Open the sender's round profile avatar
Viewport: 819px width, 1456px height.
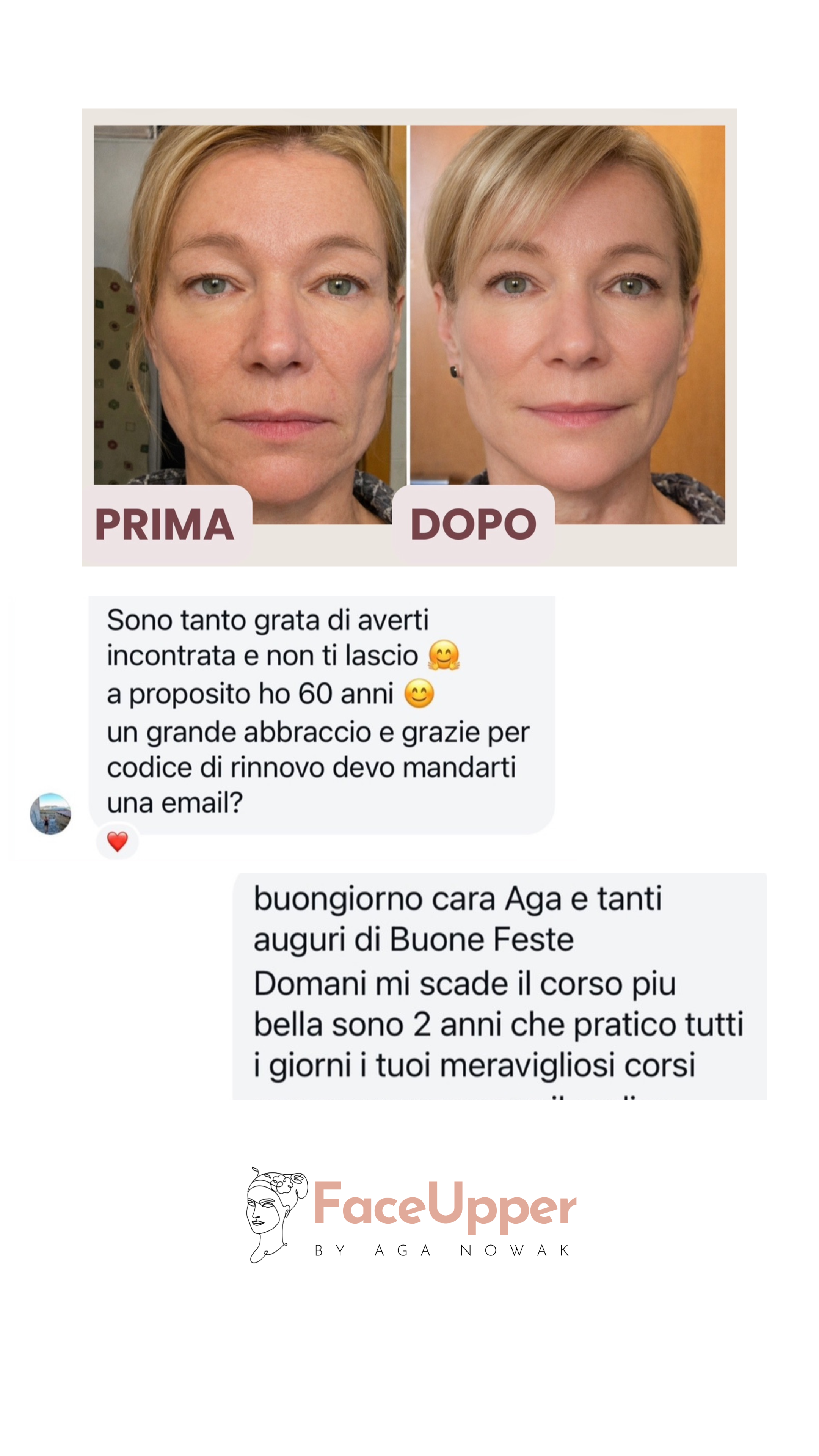click(50, 813)
